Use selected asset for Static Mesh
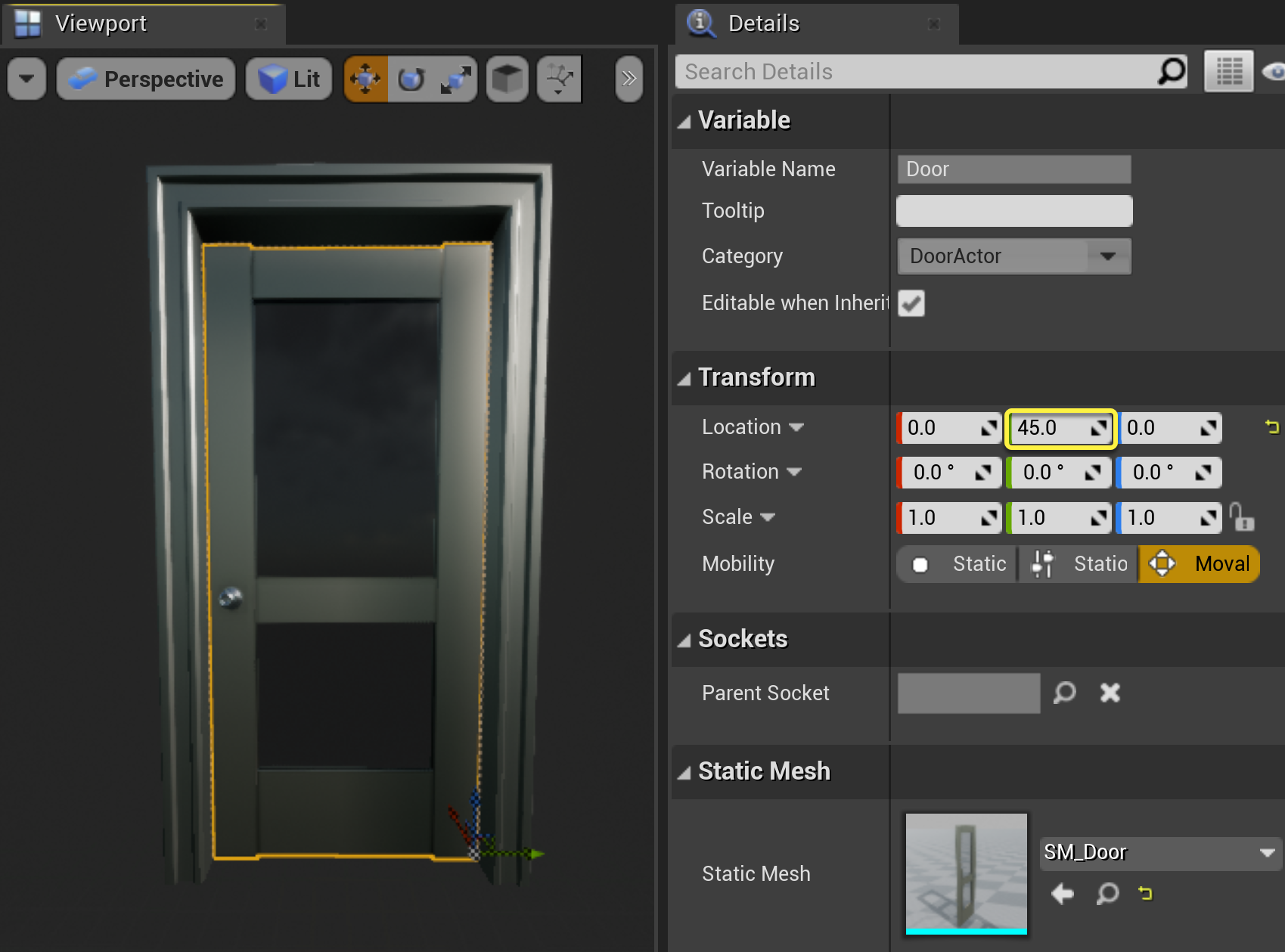Screen dimensions: 1285x952 tap(1063, 894)
